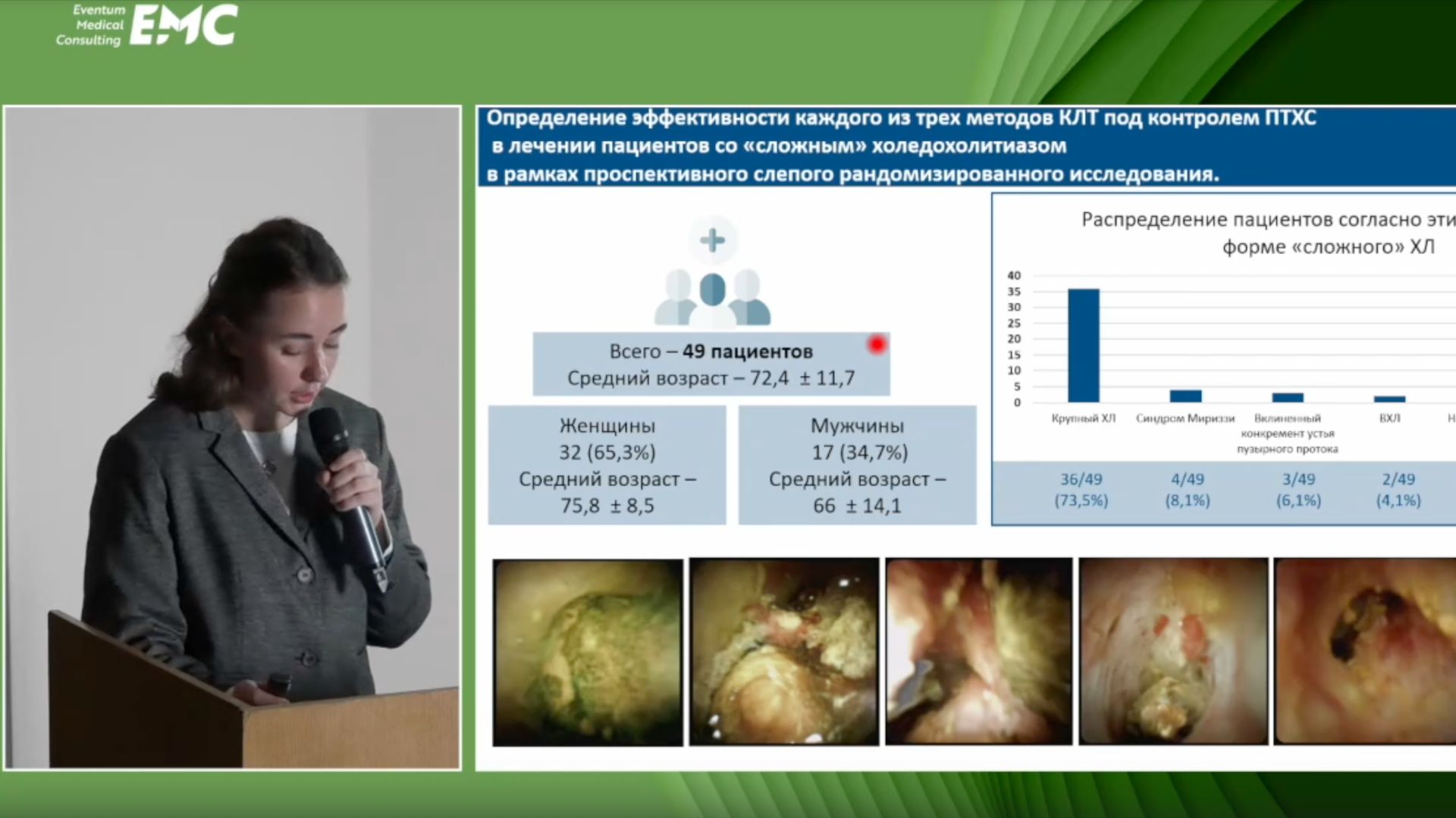Open the third endoscopic image with metal instrument

pyautogui.click(x=979, y=653)
